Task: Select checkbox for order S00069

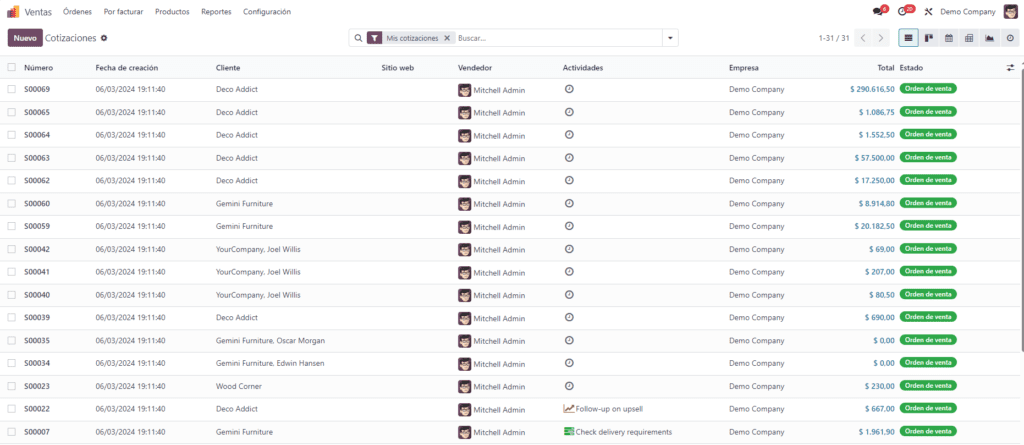Action: pos(12,89)
